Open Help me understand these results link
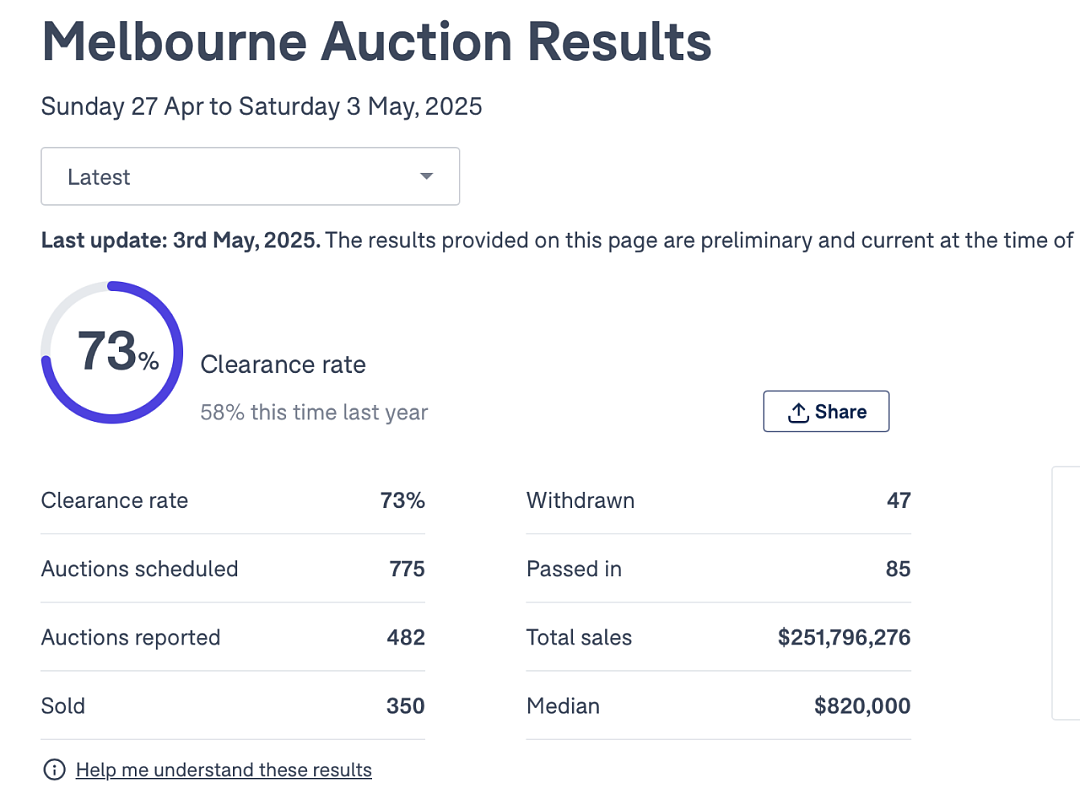Image resolution: width=1080 pixels, height=794 pixels. 224,769
